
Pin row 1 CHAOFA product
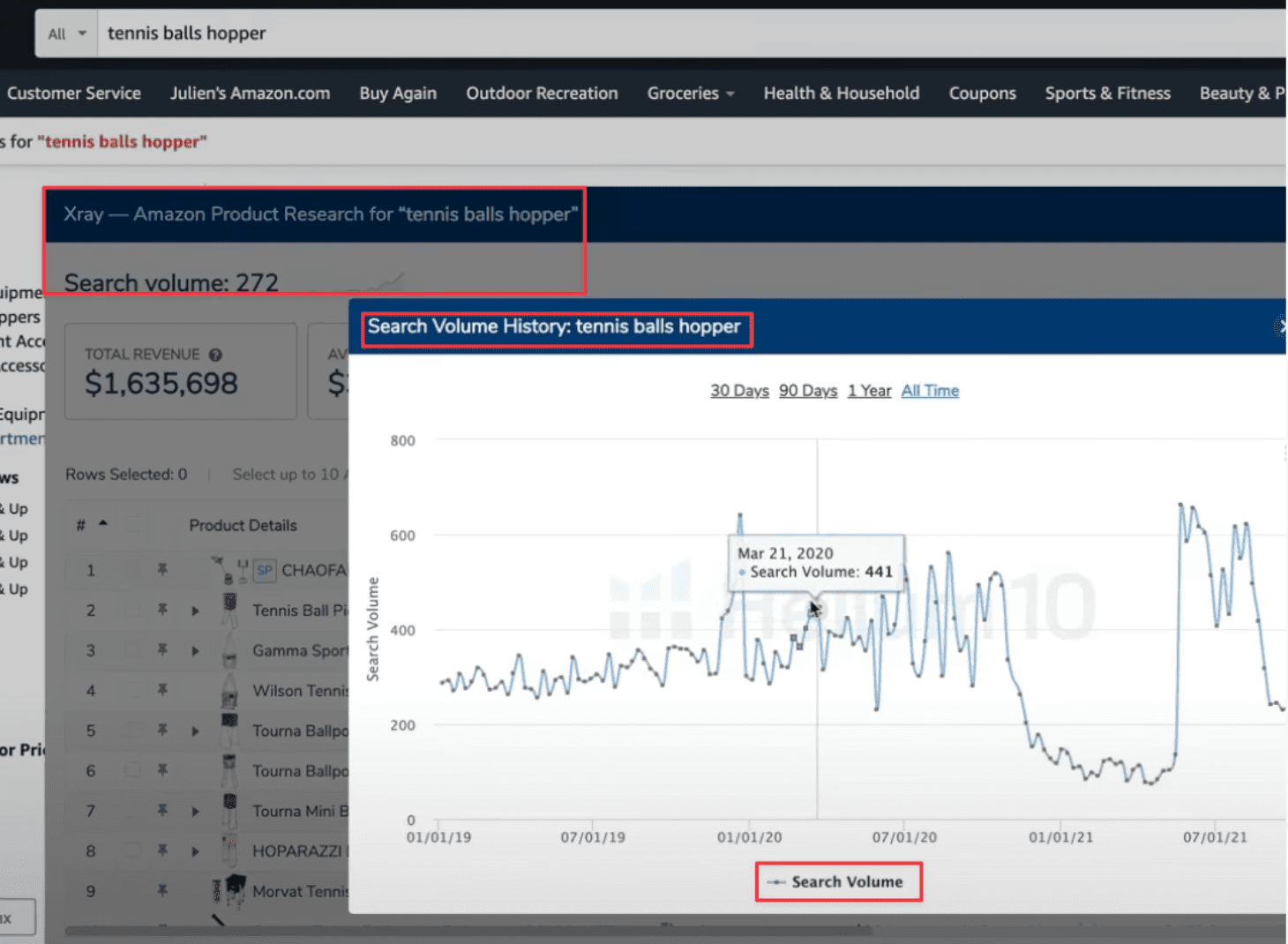pyautogui.click(x=162, y=570)
